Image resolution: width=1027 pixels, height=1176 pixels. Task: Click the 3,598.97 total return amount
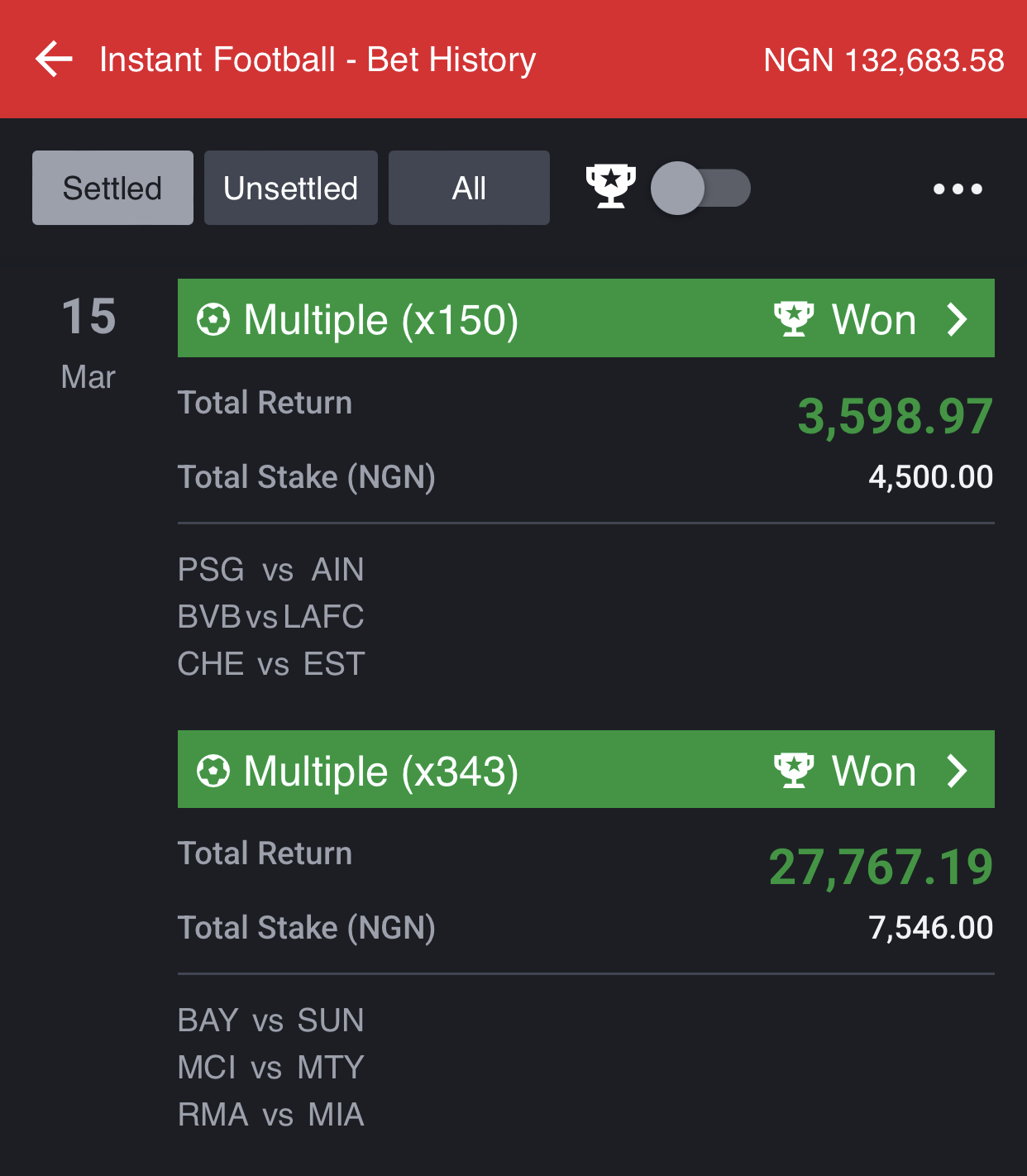point(895,416)
